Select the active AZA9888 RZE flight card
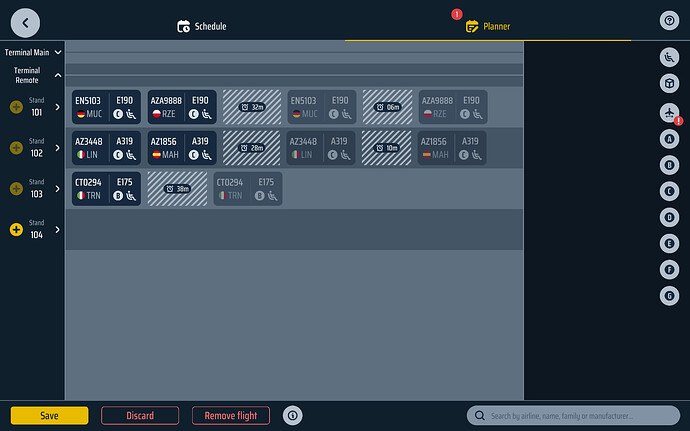690x431 pixels. click(x=182, y=107)
